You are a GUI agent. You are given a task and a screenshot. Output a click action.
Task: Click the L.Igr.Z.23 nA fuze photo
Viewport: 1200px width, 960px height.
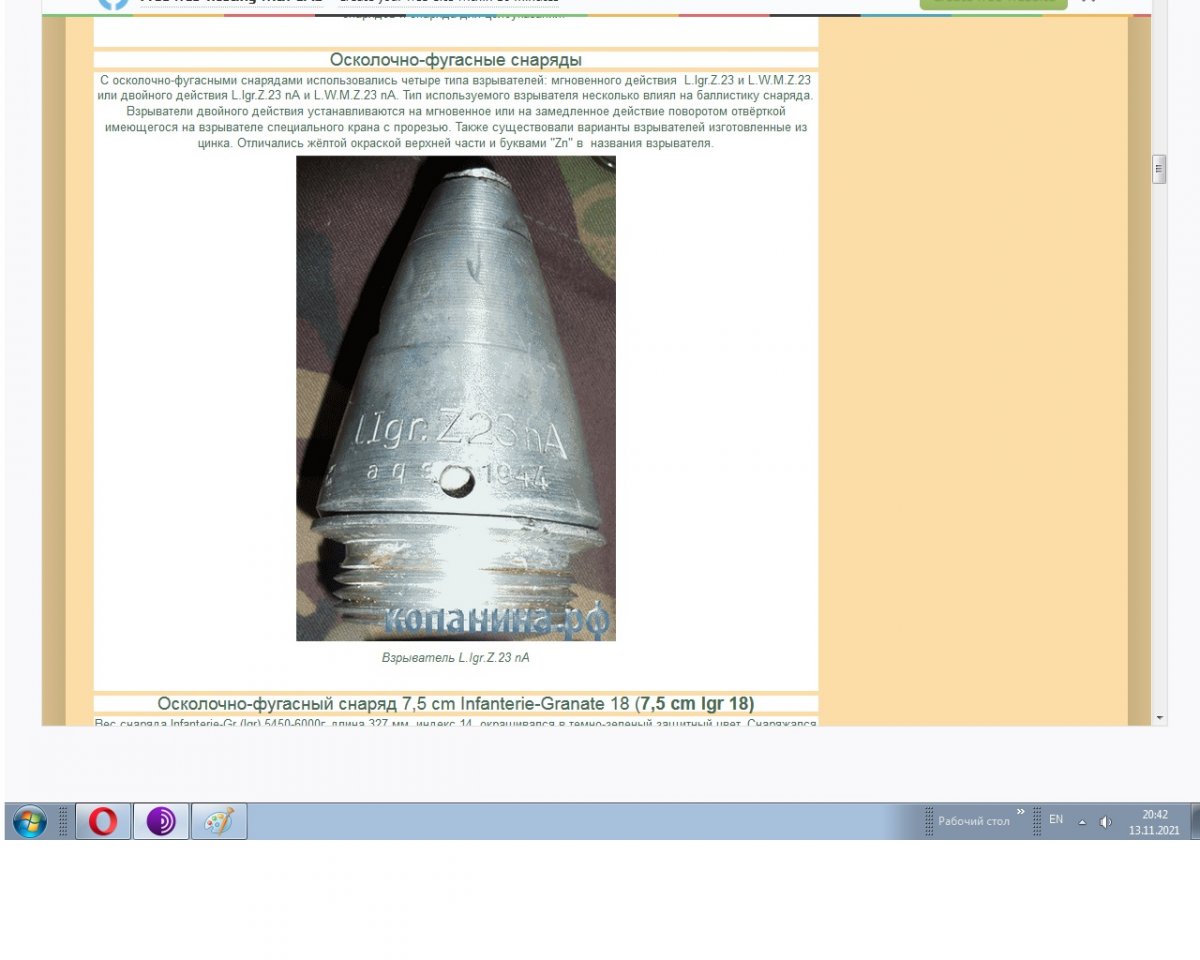coord(456,398)
